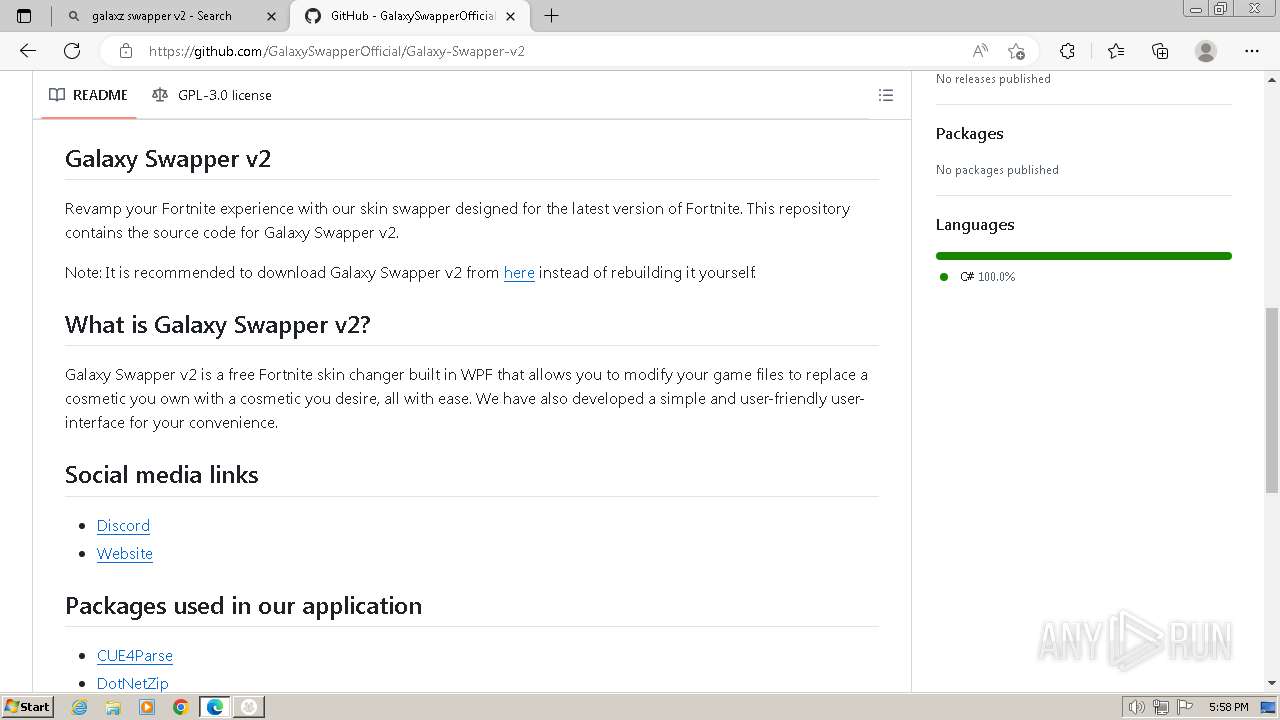This screenshot has width=1280, height=720.
Task: Click the 5:58 PM system clock
Action: click(x=1228, y=707)
